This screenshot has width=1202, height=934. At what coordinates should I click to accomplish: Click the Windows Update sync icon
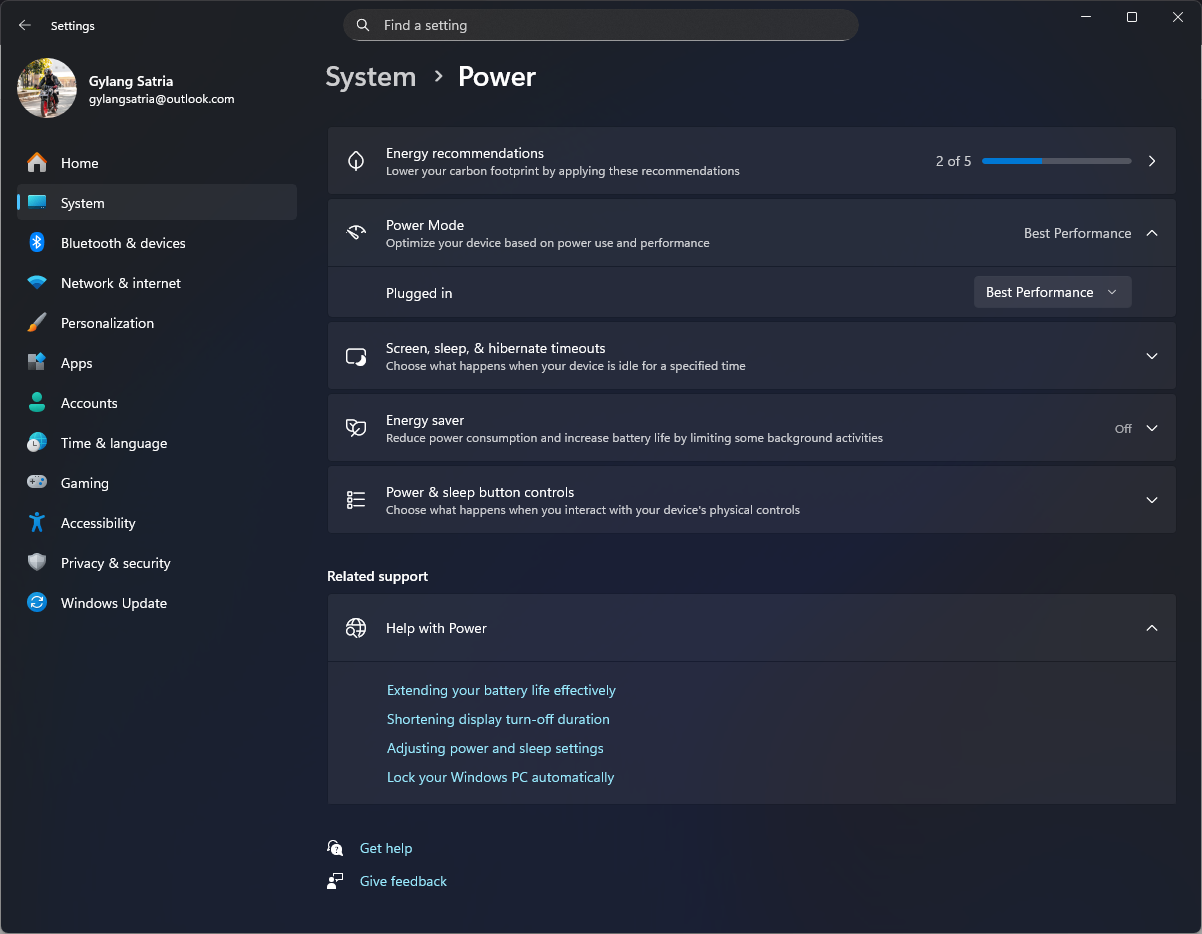37,603
